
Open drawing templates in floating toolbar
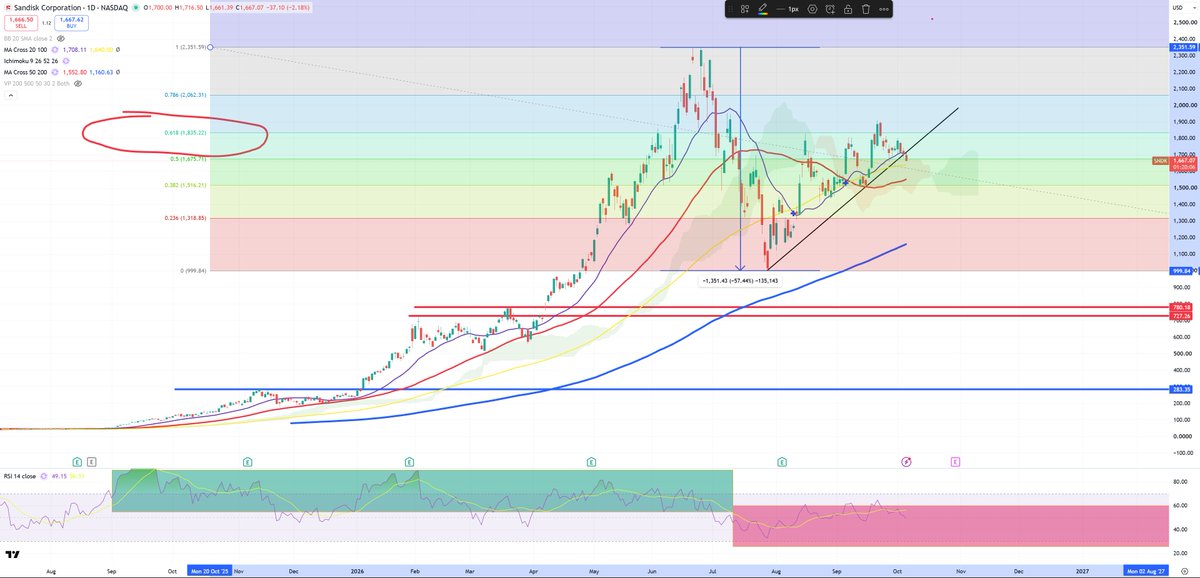point(745,9)
